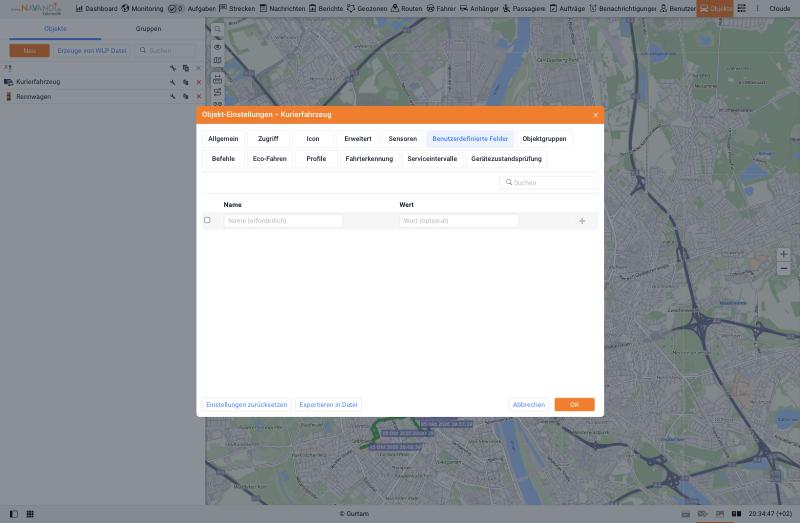
Task: Switch to the Serviceintervalle tab
Action: pyautogui.click(x=432, y=159)
